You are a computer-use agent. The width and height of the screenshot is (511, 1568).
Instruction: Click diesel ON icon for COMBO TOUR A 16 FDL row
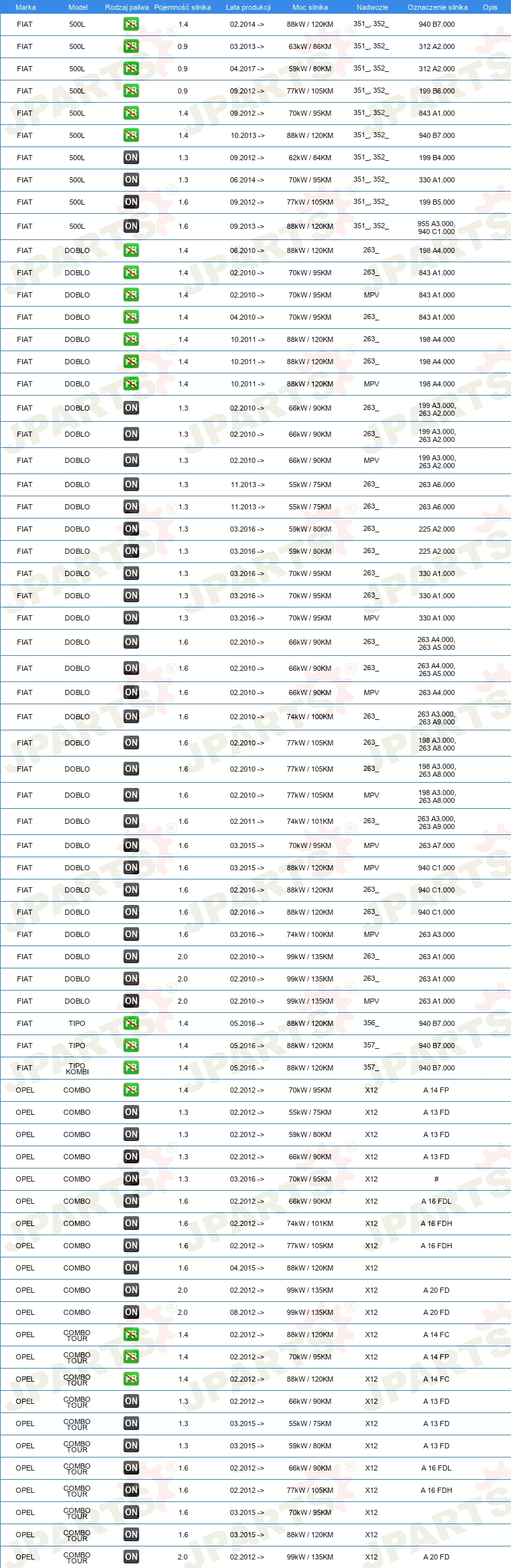pos(131,1468)
